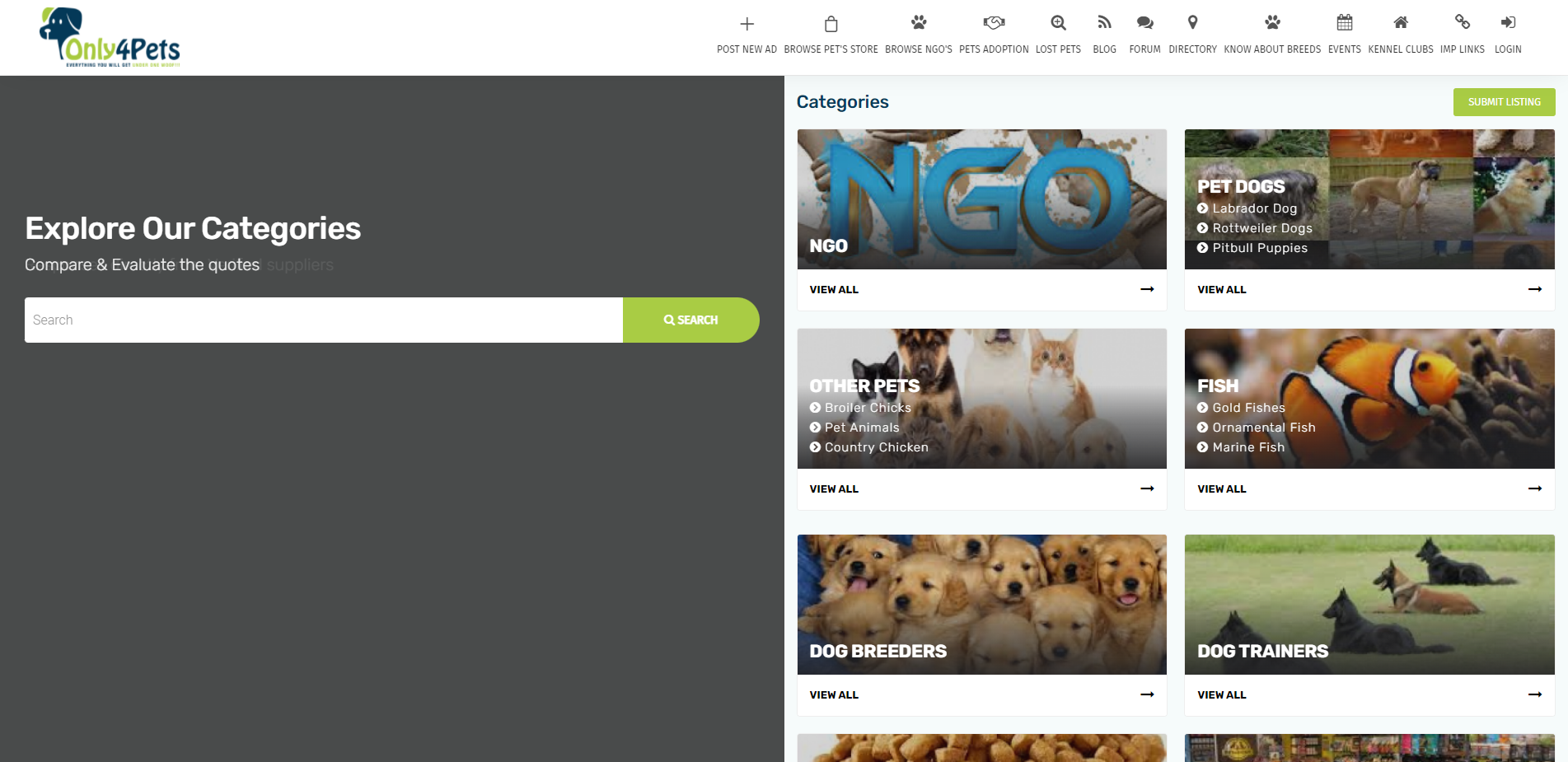Viewport: 1568px width, 762px height.
Task: Click the arrow in Dog Breeders View All row
Action: tap(1147, 694)
